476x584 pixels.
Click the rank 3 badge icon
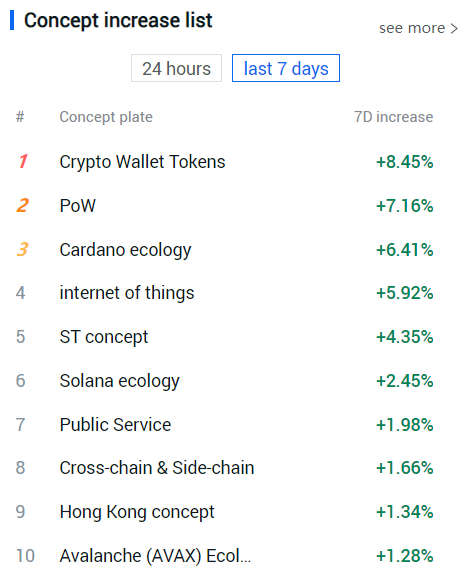coord(23,250)
